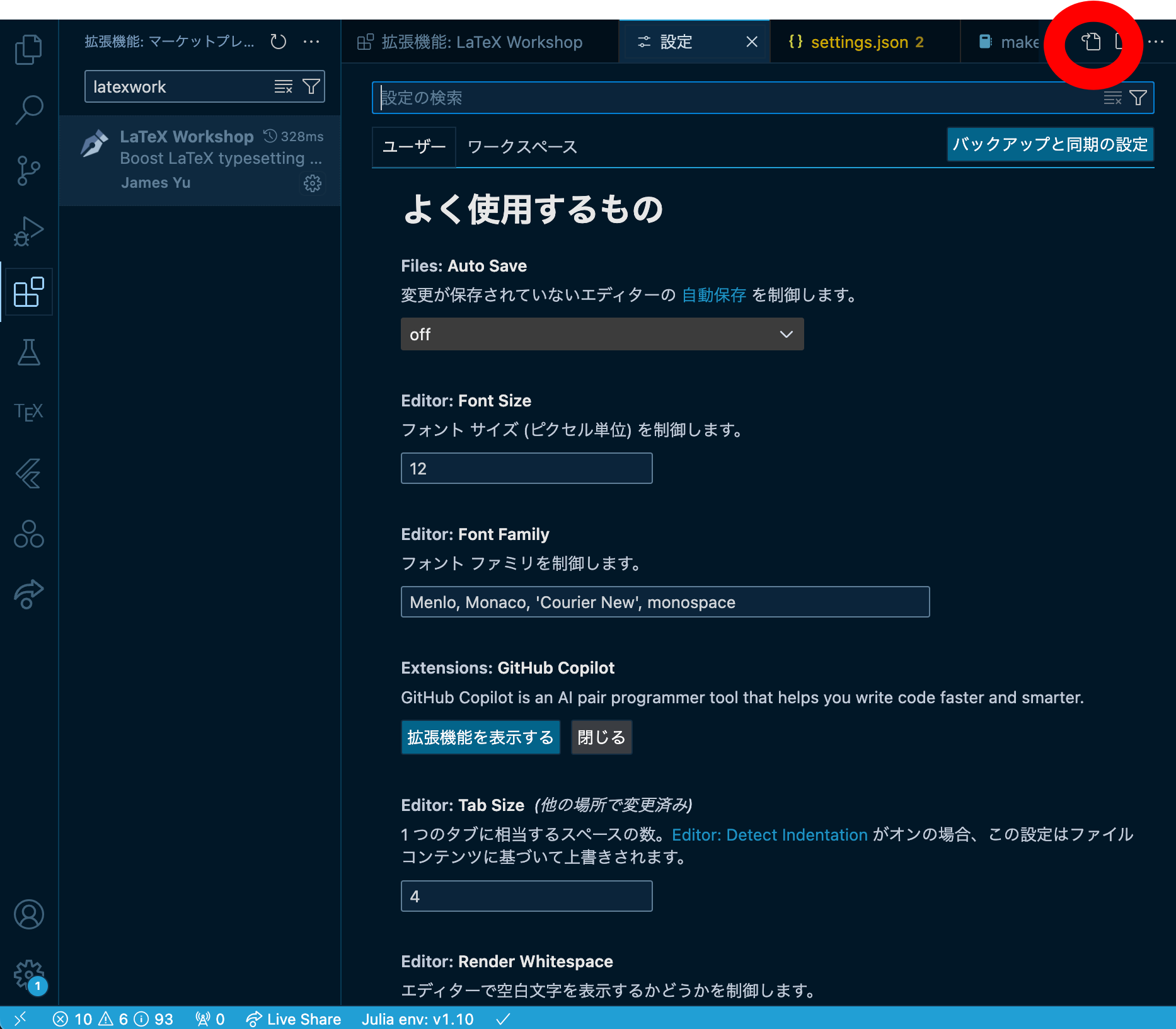Start a Live Share session from status bar
Screen dimensions: 1176x1029
pos(294,1019)
